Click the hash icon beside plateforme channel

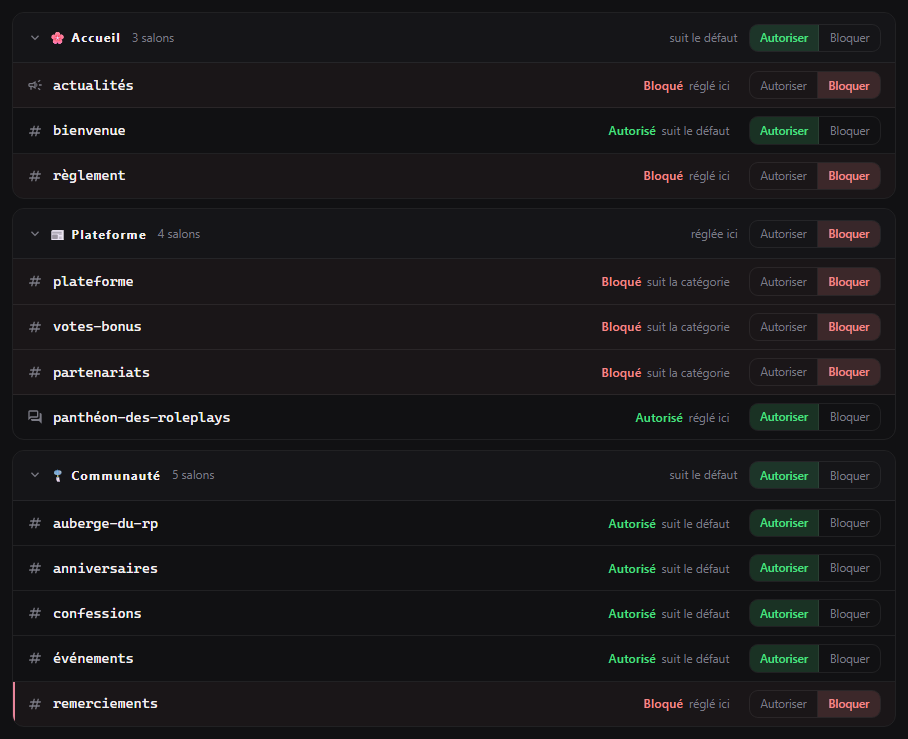point(35,281)
